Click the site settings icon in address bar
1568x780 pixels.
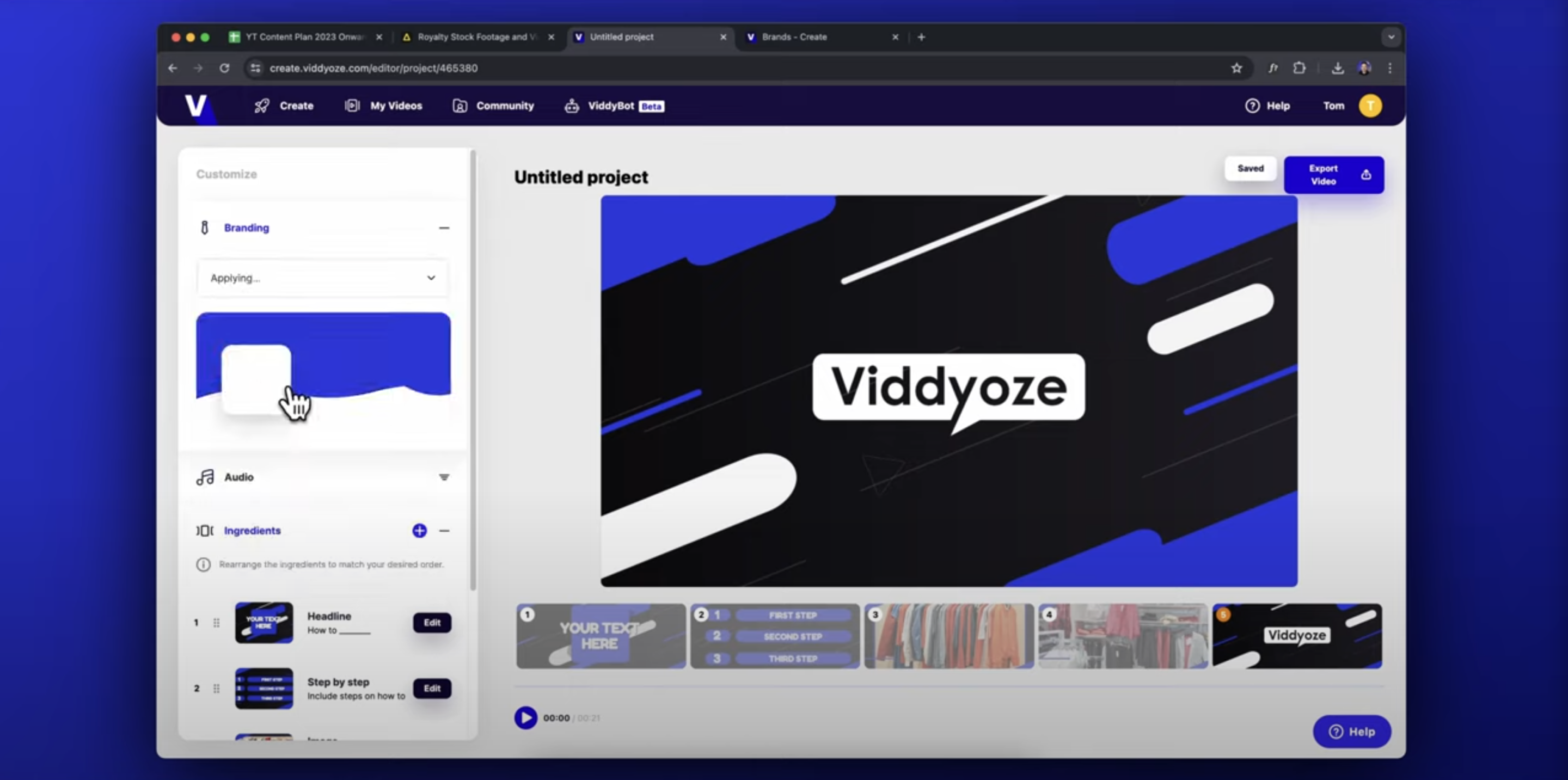click(x=256, y=68)
